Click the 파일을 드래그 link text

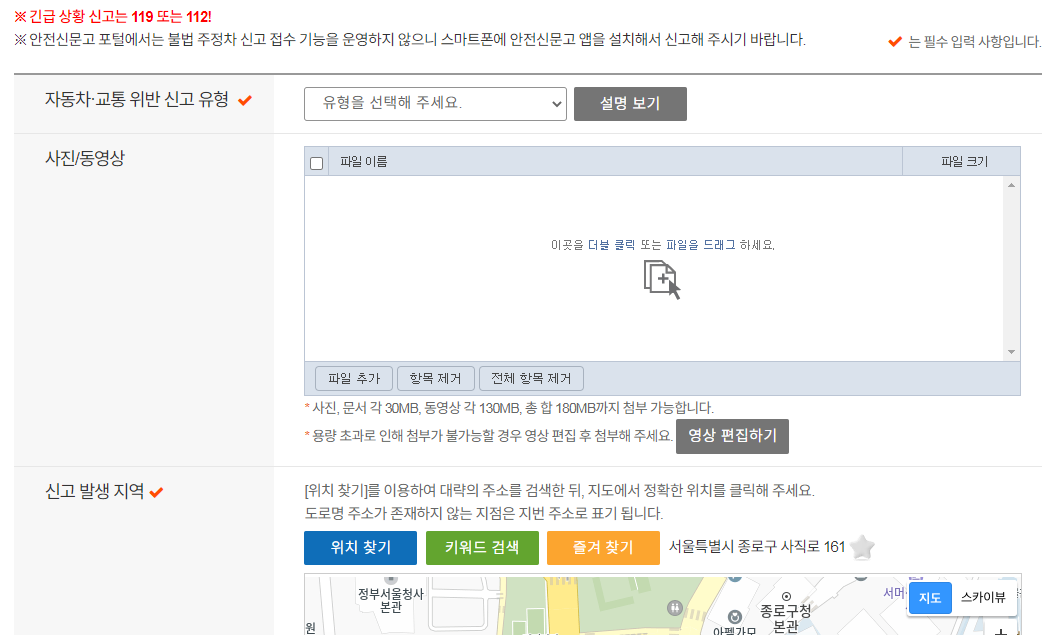click(x=700, y=245)
